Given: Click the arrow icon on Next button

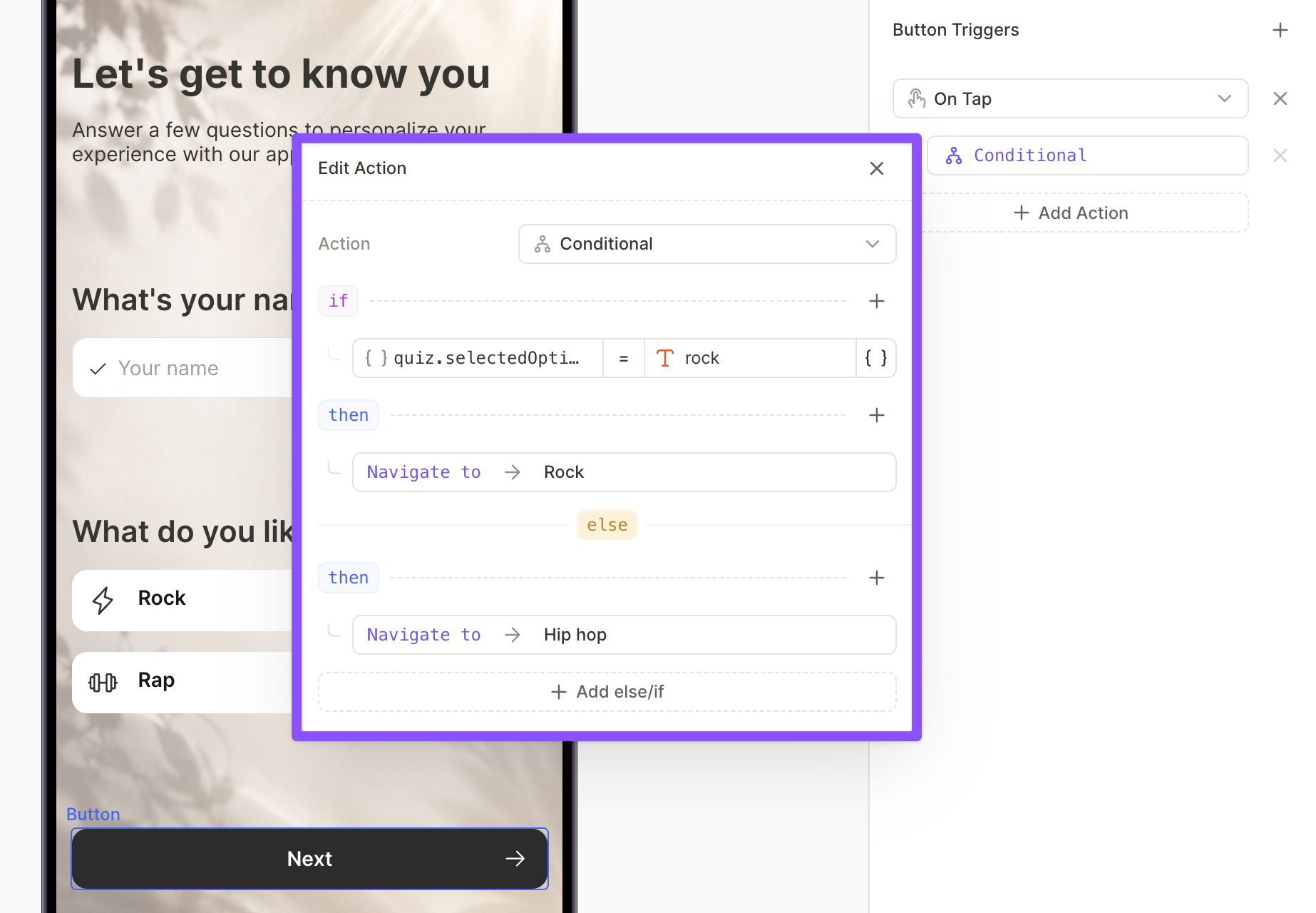Looking at the screenshot, I should (515, 859).
